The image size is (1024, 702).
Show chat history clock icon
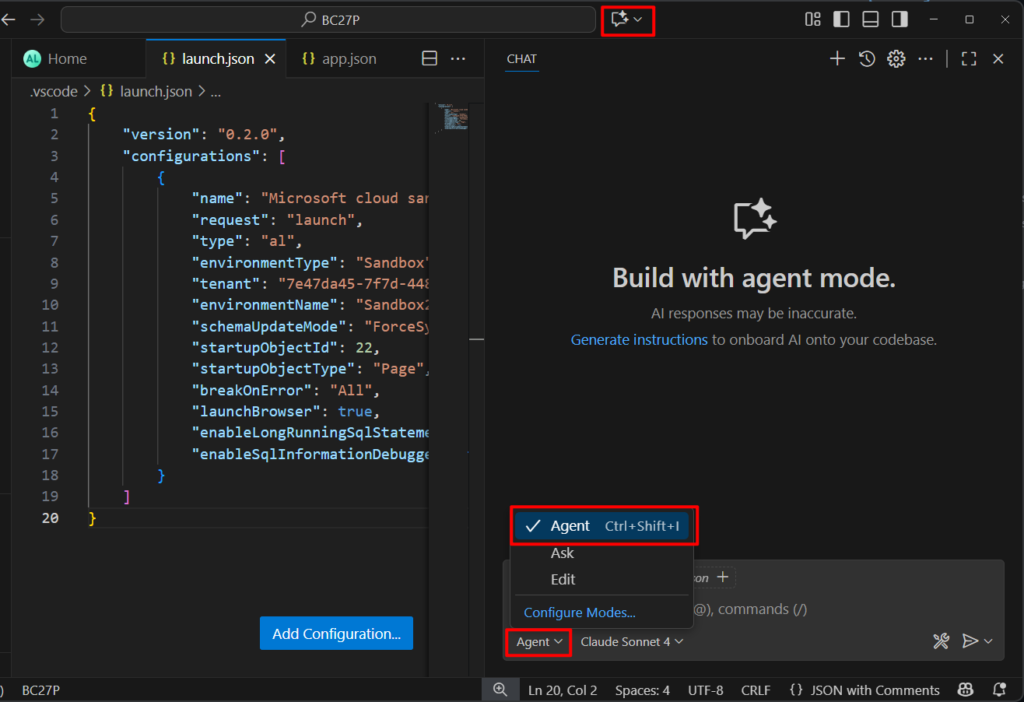point(867,59)
